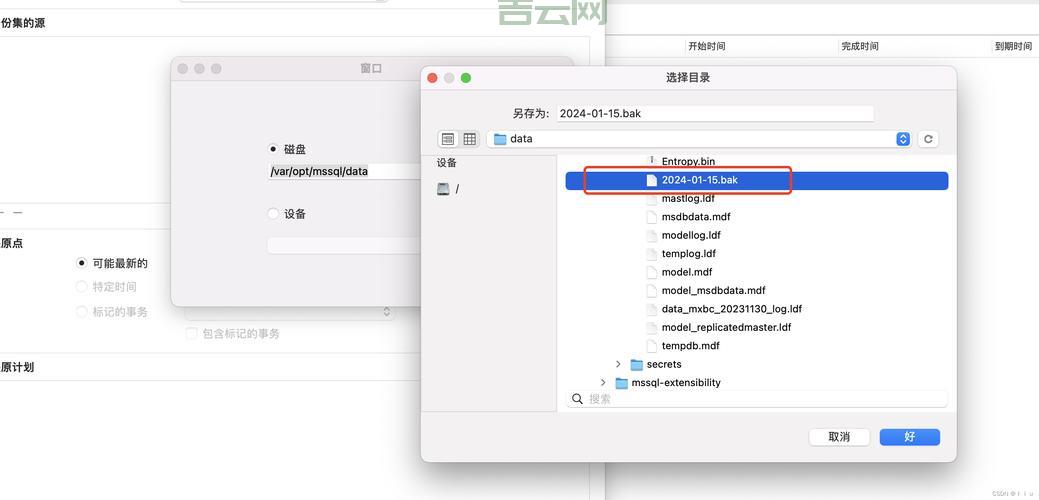Viewport: 1039px width, 500px height.
Task: Click file icon of tempdb.mdf
Action: (x=652, y=346)
